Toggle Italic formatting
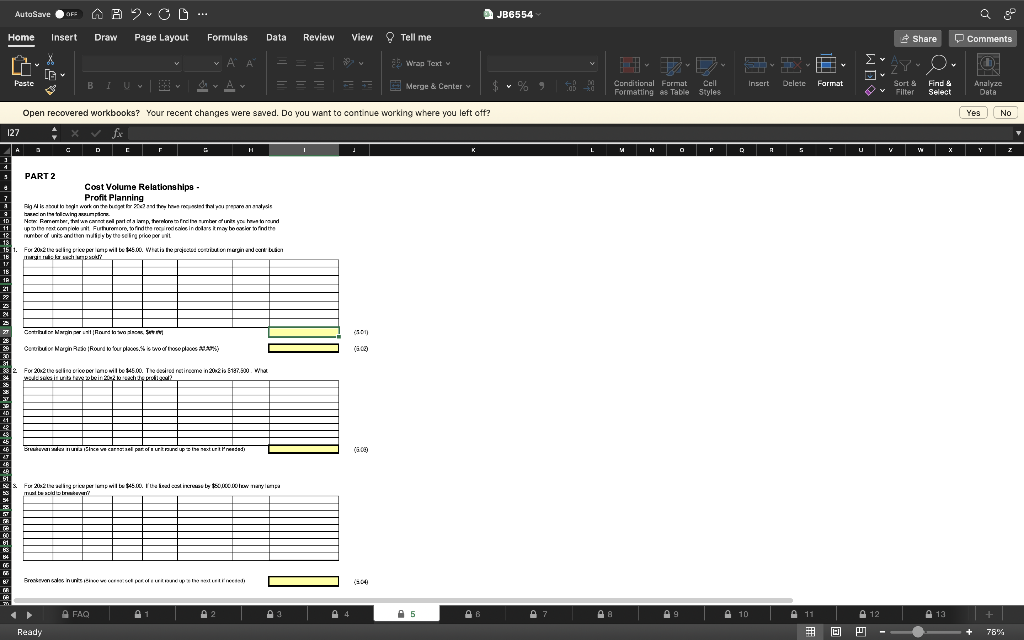This screenshot has height=640, width=1024. (x=108, y=86)
